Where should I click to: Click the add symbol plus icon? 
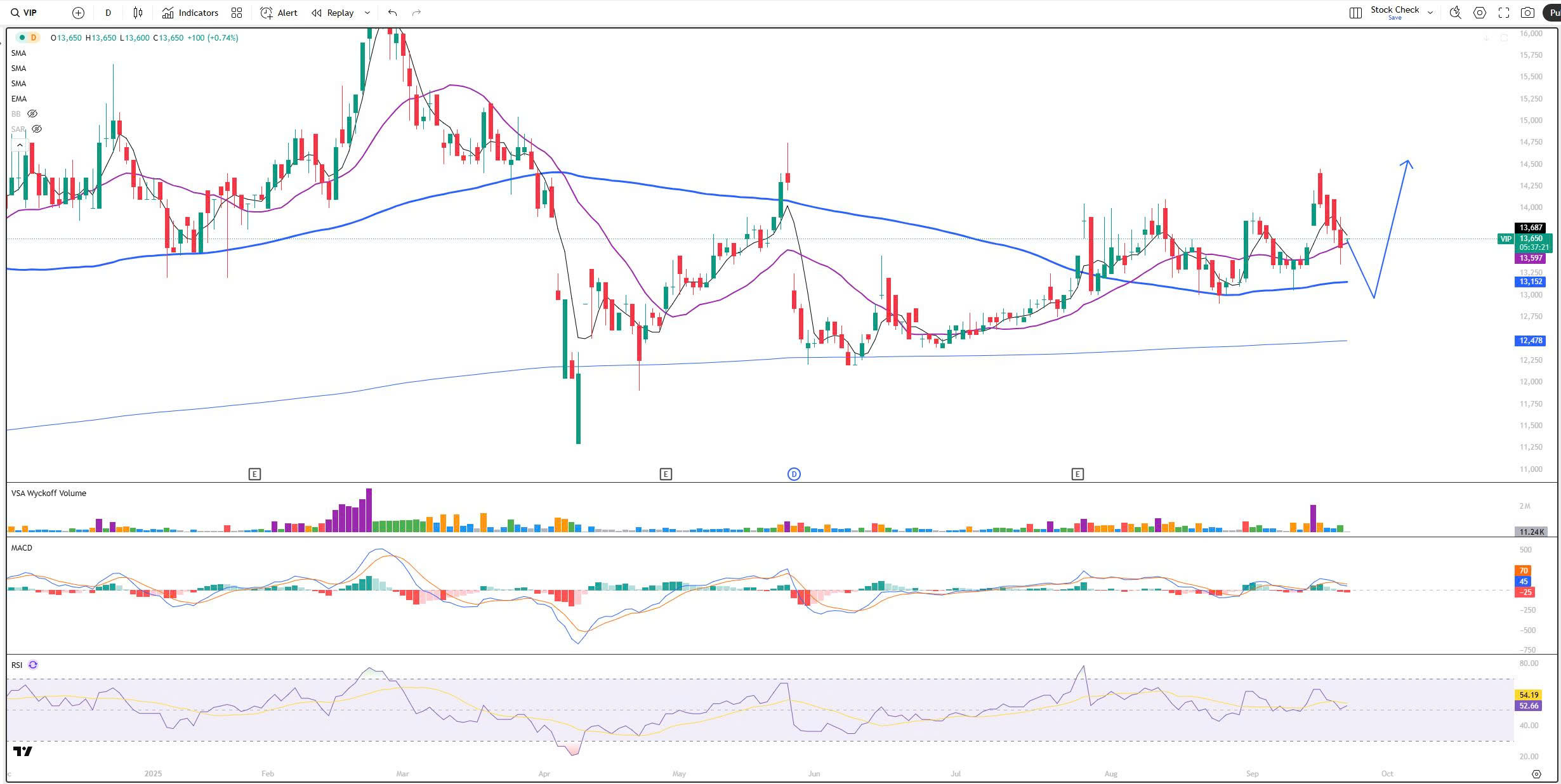78,13
